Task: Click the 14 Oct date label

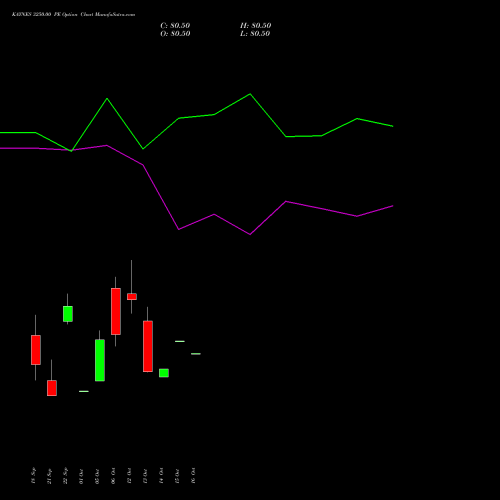Action: 161,476
